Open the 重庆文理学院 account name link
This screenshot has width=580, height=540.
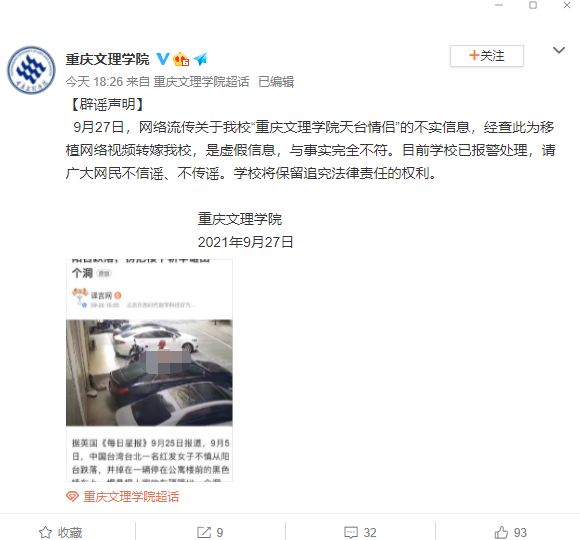pos(108,59)
